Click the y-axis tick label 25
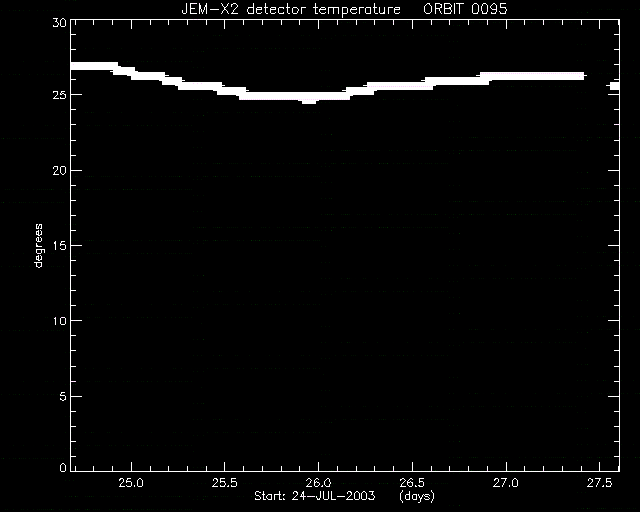 tap(60, 95)
